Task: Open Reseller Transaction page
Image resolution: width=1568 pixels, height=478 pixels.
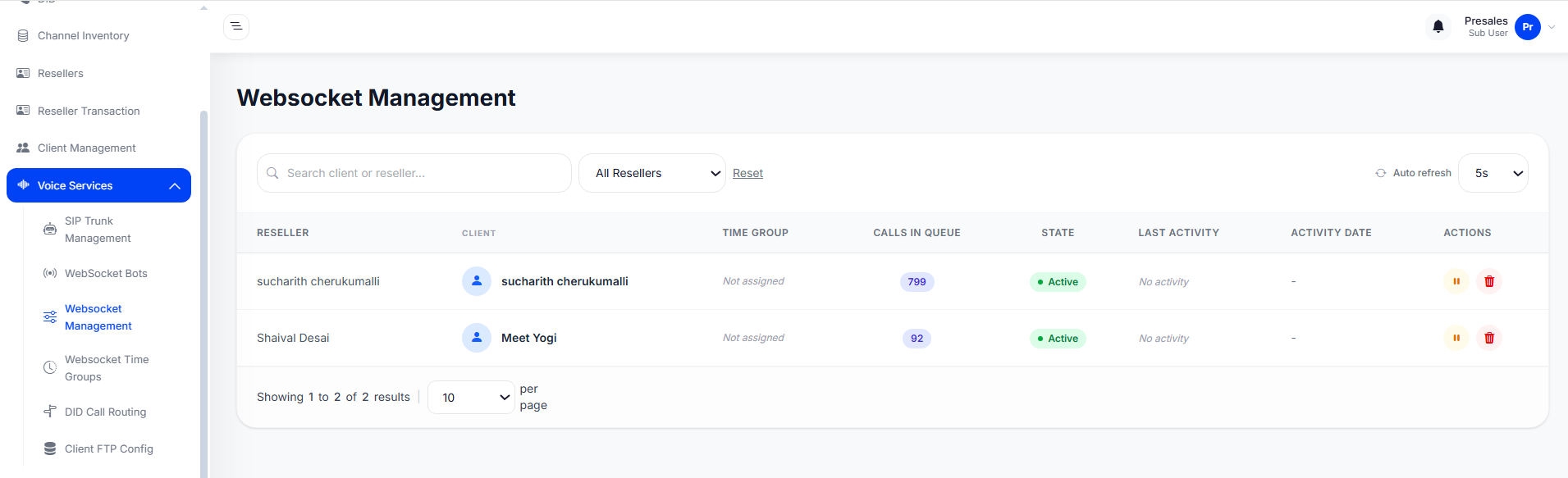Action: click(89, 111)
